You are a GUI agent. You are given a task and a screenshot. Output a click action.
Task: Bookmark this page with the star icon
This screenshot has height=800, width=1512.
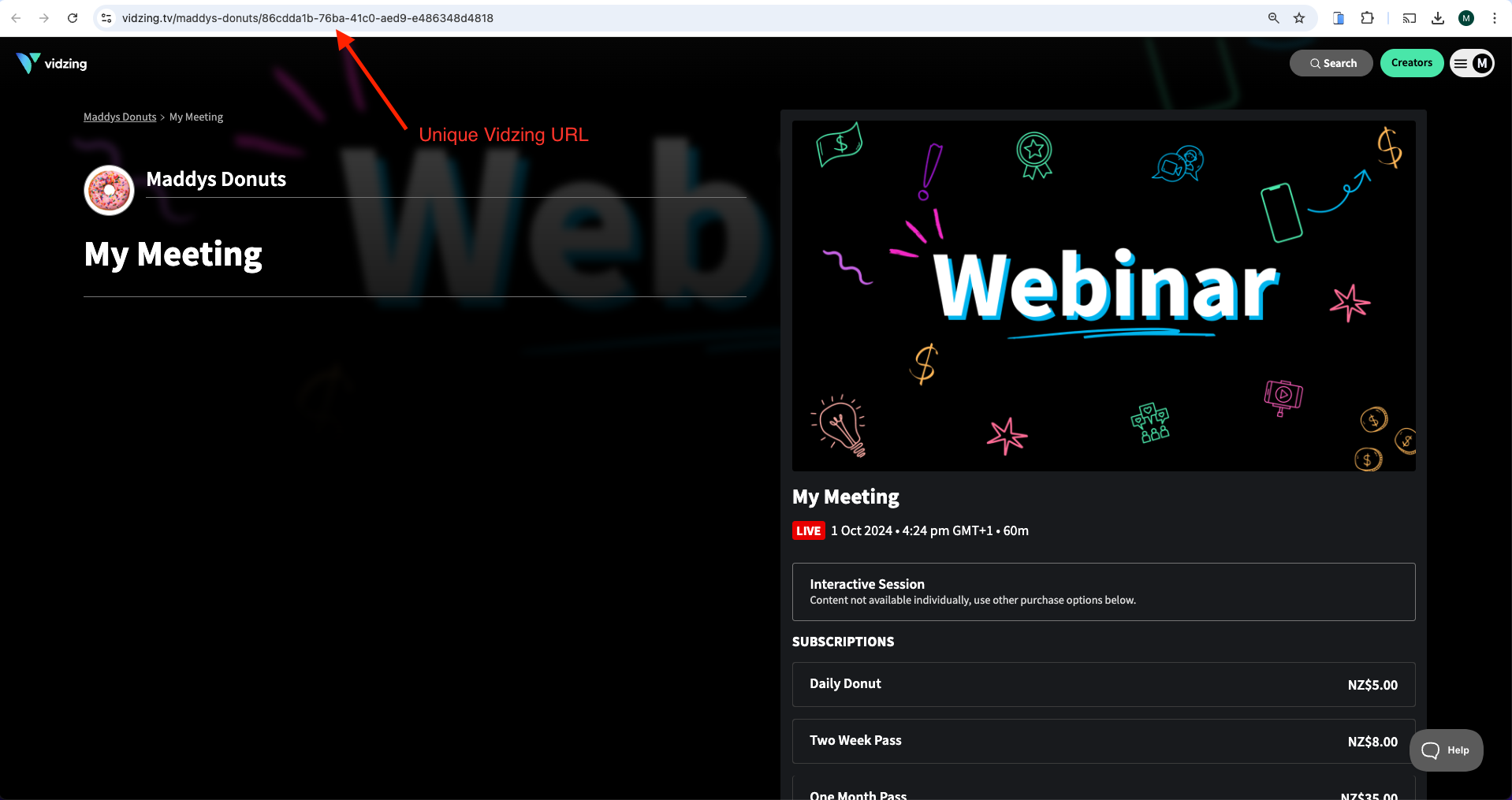coord(1299,18)
